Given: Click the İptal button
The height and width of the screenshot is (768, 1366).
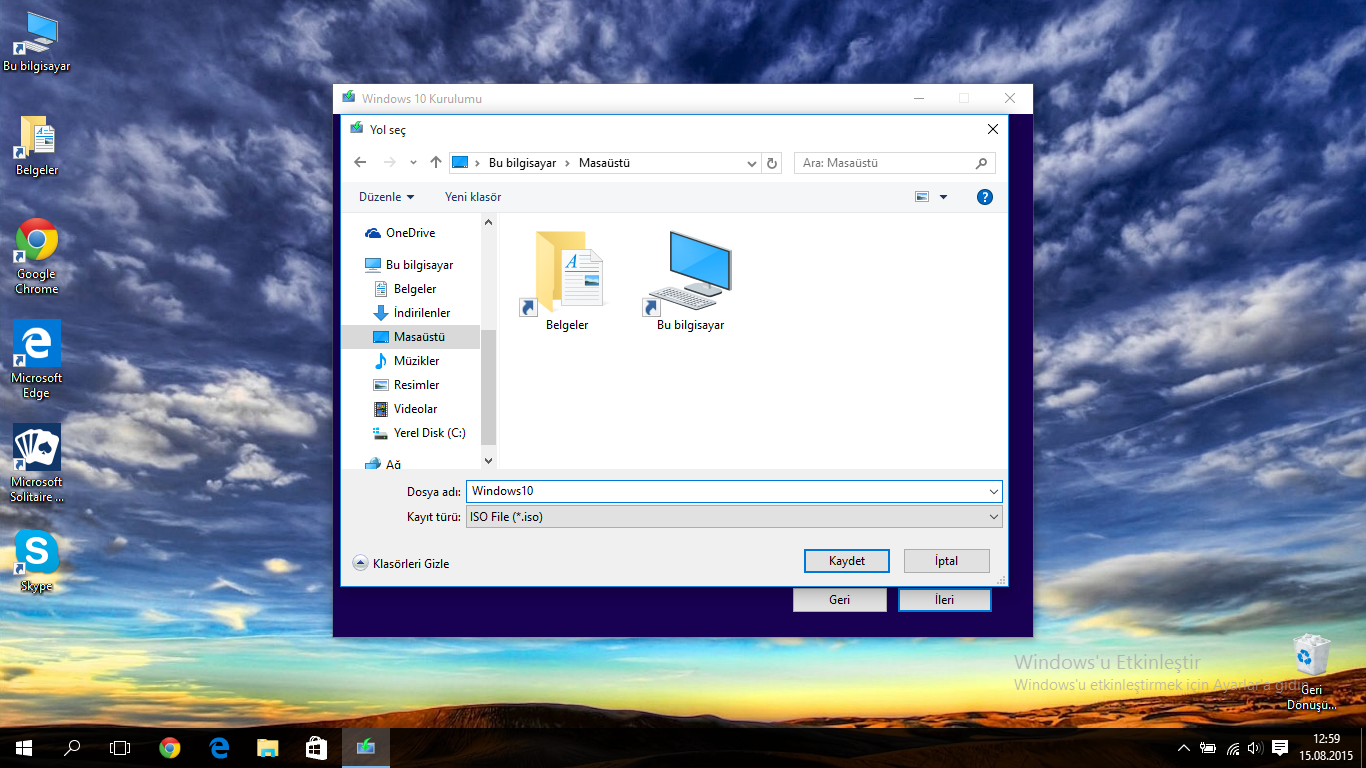Looking at the screenshot, I should point(946,561).
